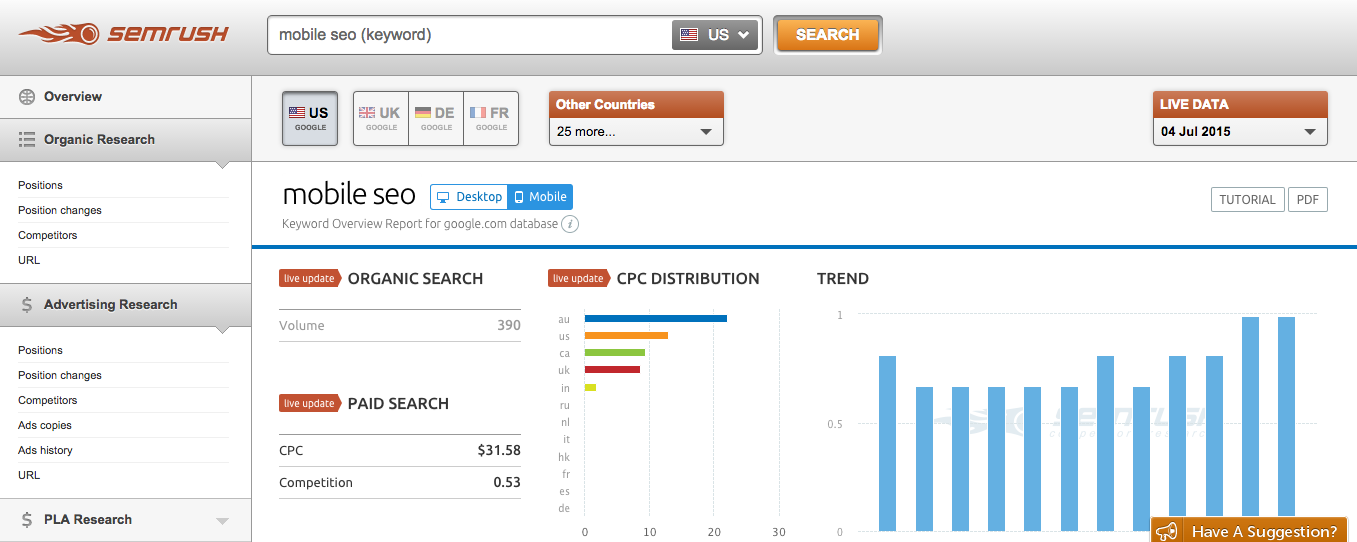Open URL under Organic Research

pyautogui.click(x=29, y=260)
